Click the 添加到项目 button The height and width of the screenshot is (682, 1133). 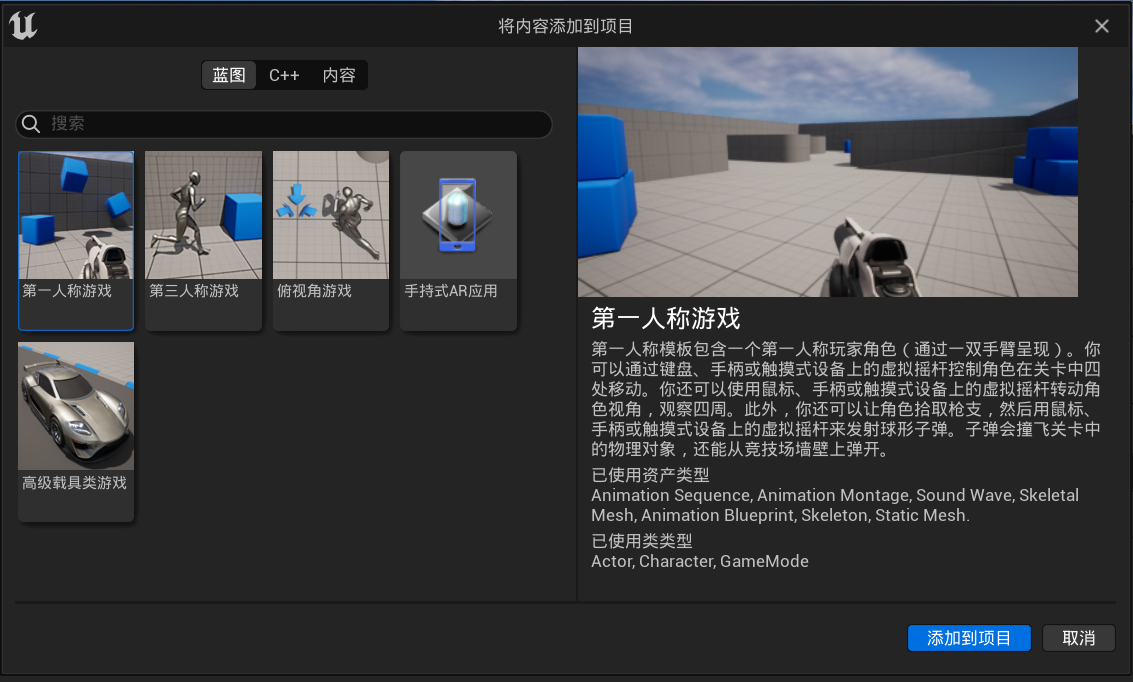point(969,638)
